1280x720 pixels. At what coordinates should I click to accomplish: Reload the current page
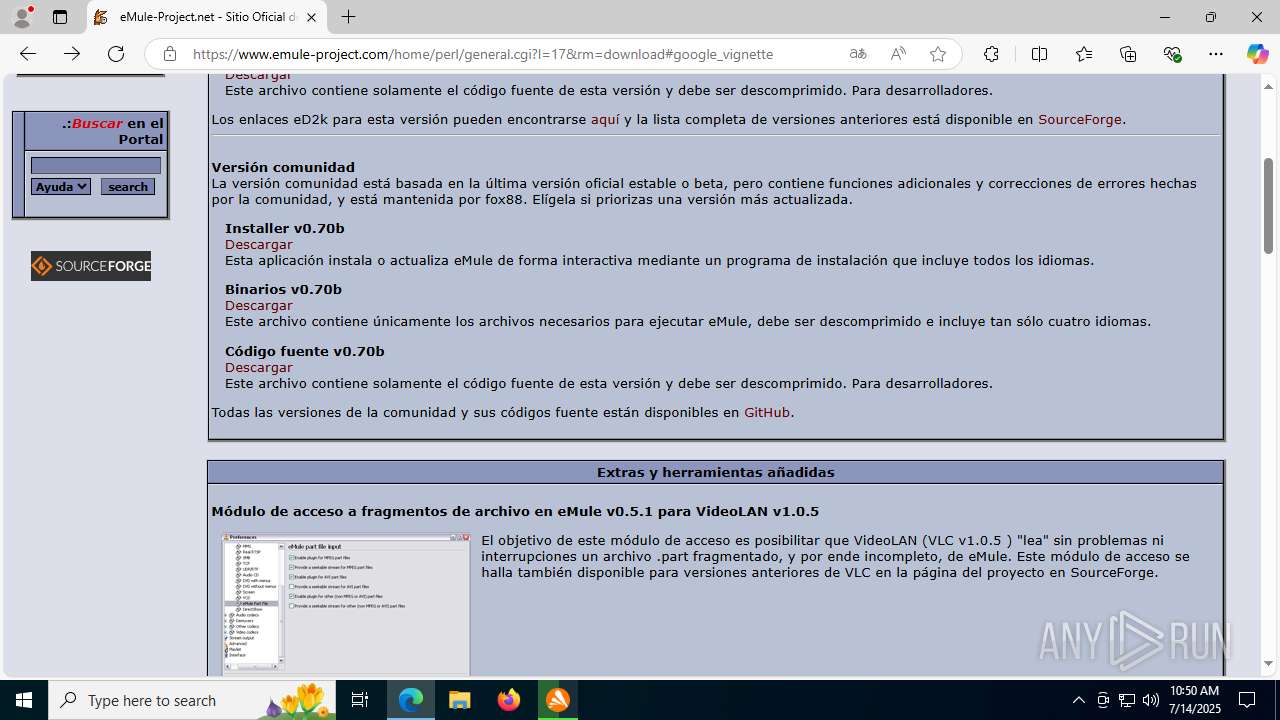[116, 54]
